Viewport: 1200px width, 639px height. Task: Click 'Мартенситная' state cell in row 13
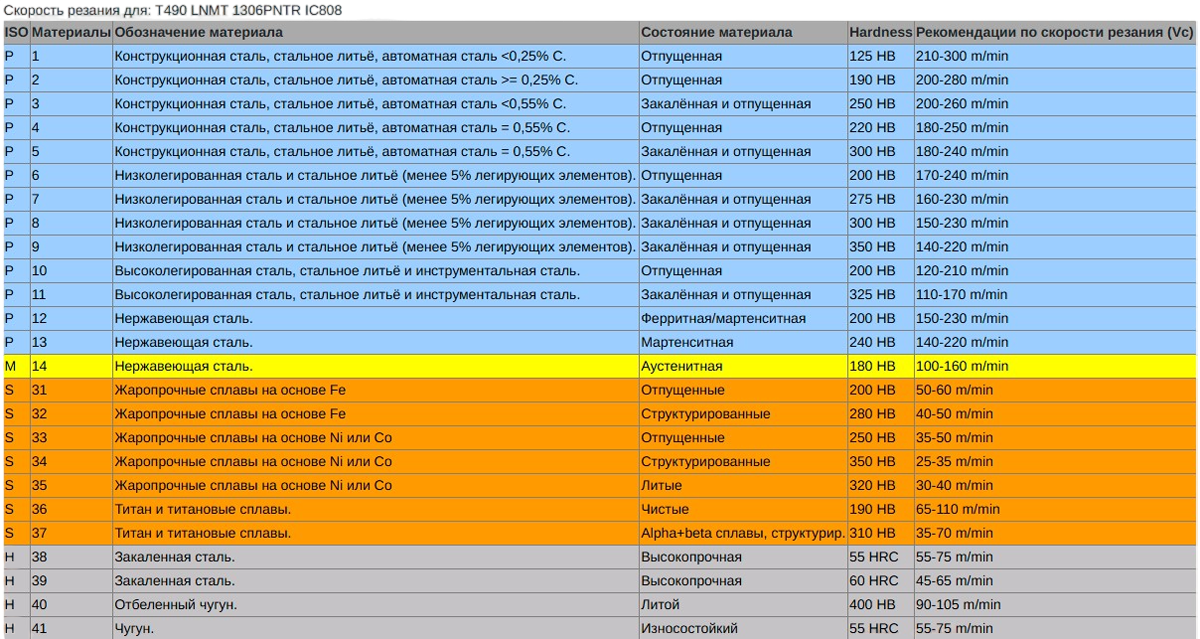click(x=742, y=342)
